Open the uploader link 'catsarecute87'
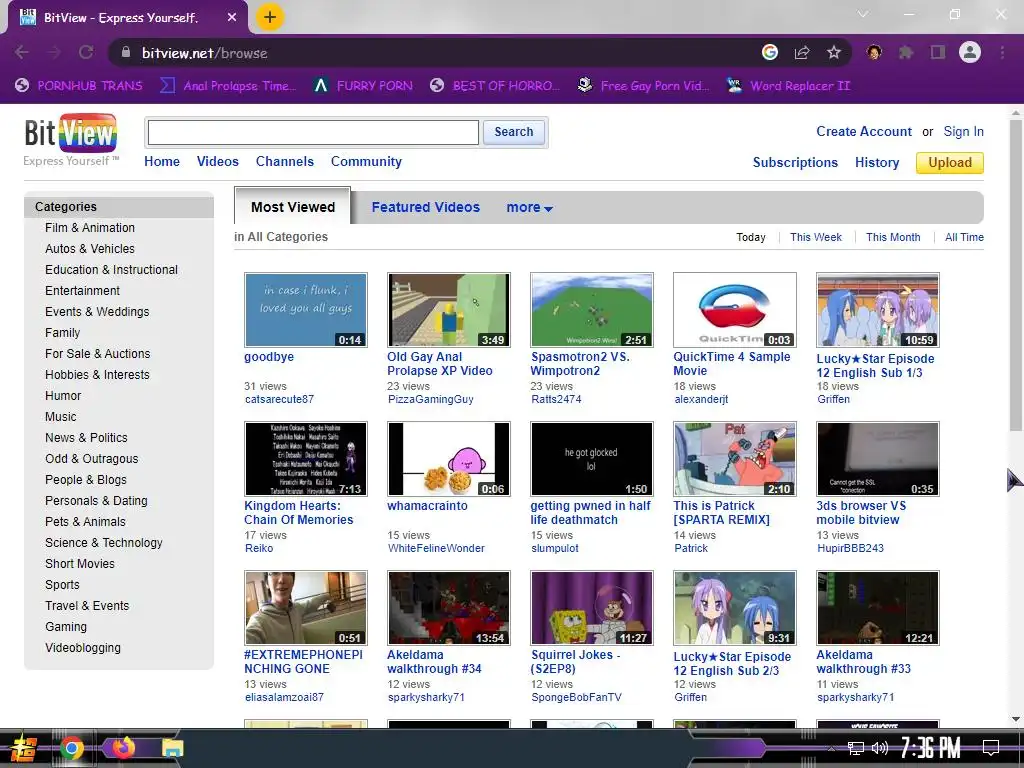Image resolution: width=1024 pixels, height=768 pixels. pos(280,399)
